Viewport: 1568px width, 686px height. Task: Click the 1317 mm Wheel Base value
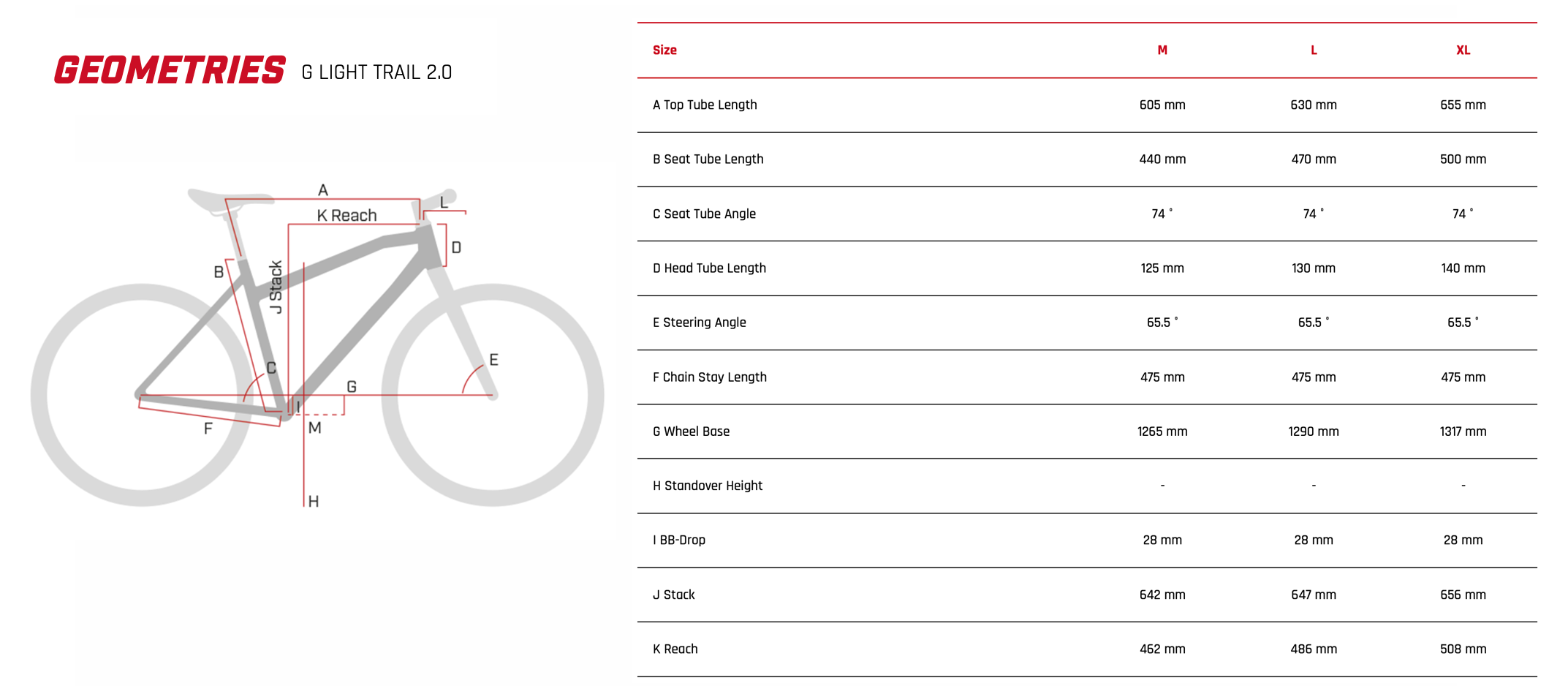click(x=1463, y=431)
